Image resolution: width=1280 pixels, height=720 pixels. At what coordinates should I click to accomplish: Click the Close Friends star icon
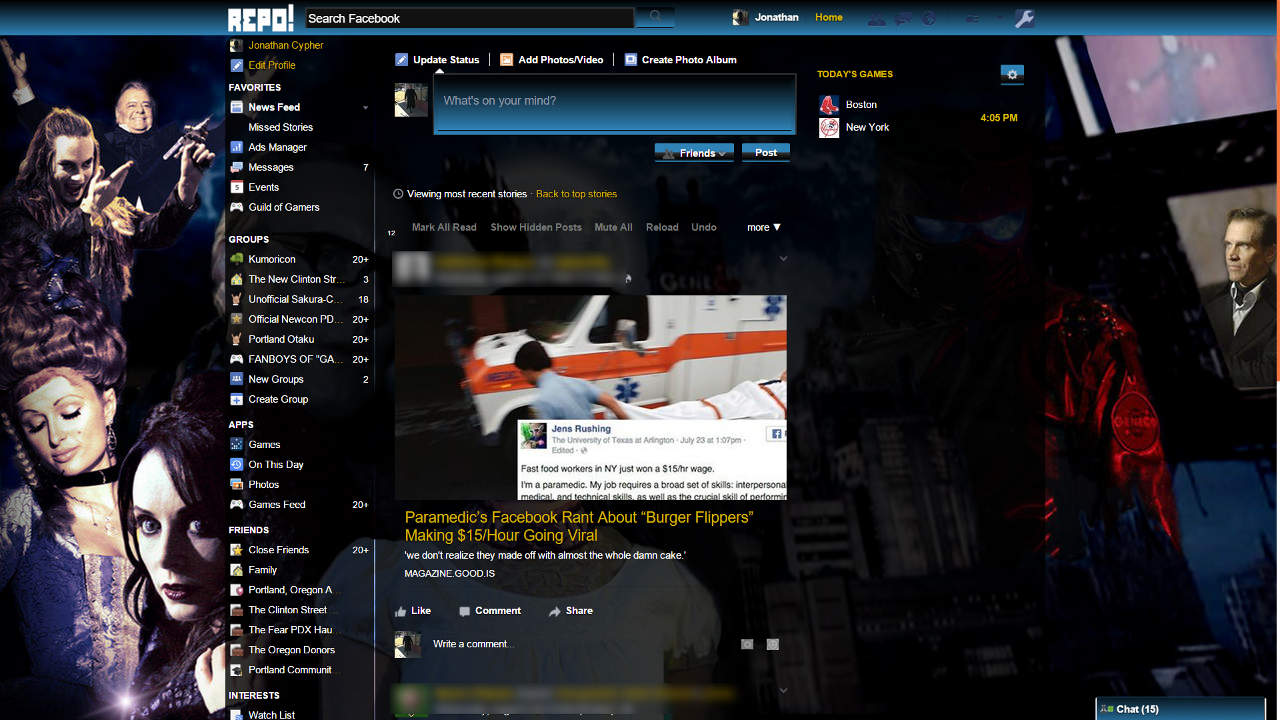click(x=237, y=550)
